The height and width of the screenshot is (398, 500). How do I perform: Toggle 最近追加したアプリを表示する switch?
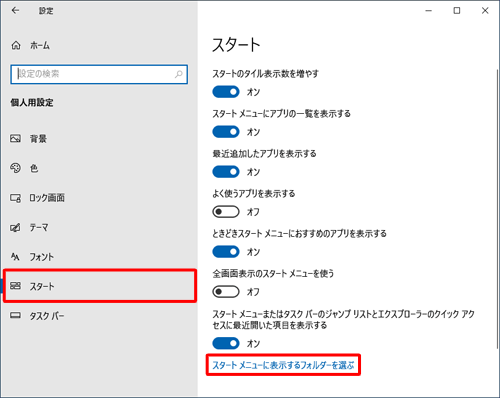tap(226, 172)
